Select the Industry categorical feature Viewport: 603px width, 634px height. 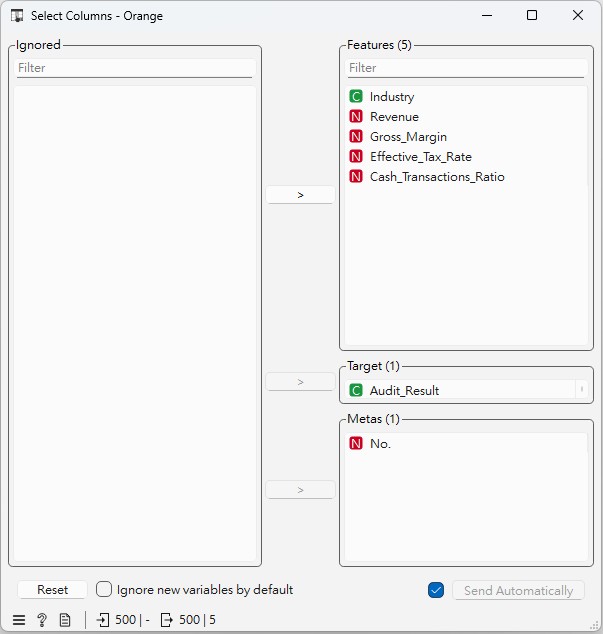tap(391, 97)
